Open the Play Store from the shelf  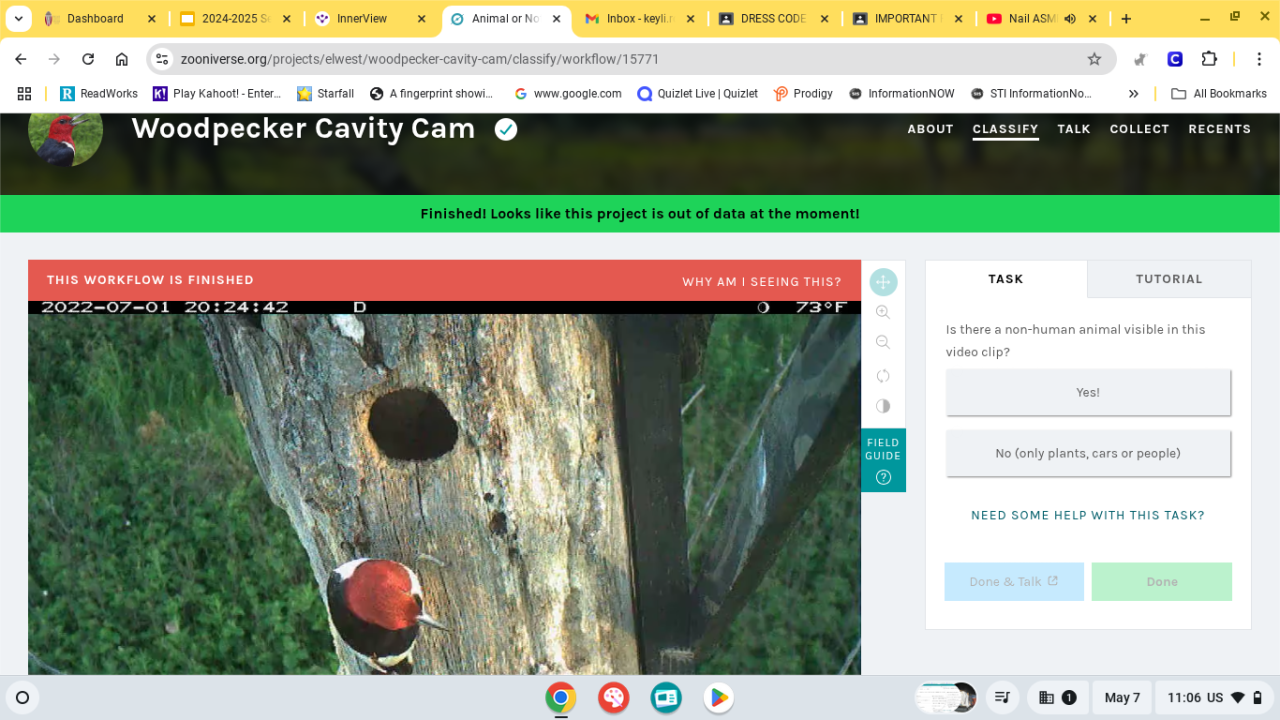click(x=718, y=697)
